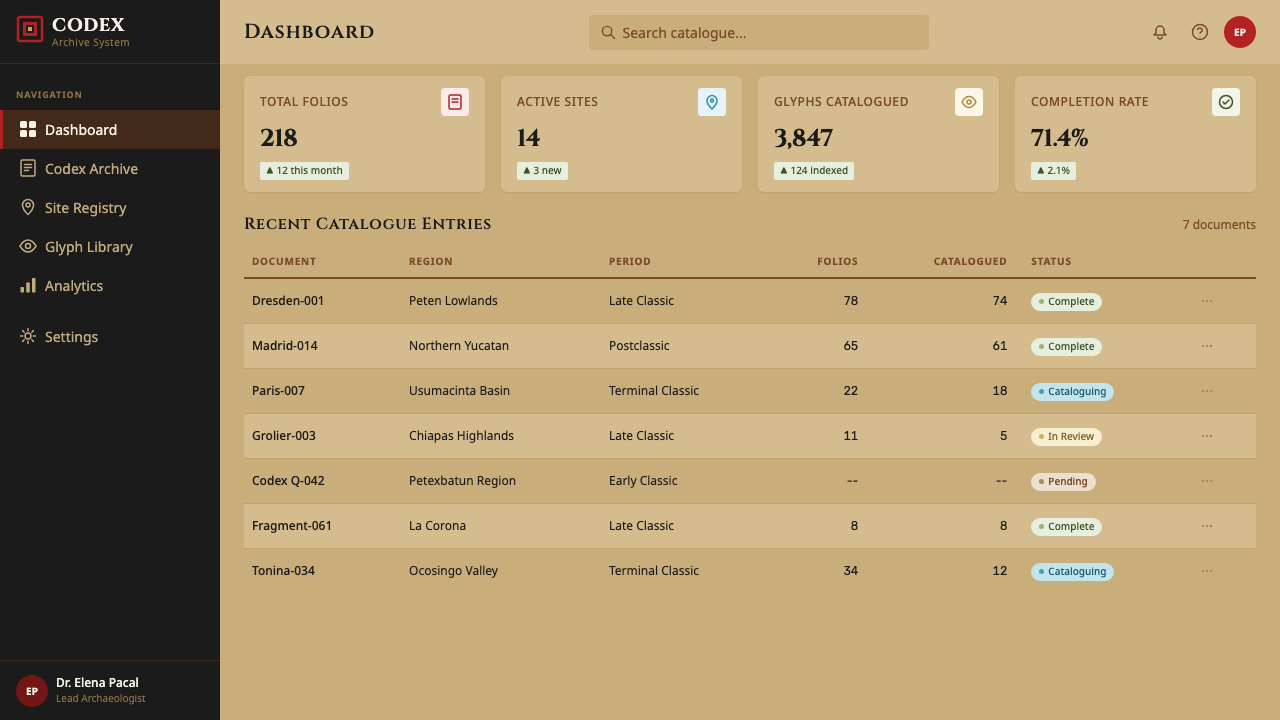Select the Fragment-061 document name
The height and width of the screenshot is (720, 1280).
(x=292, y=525)
